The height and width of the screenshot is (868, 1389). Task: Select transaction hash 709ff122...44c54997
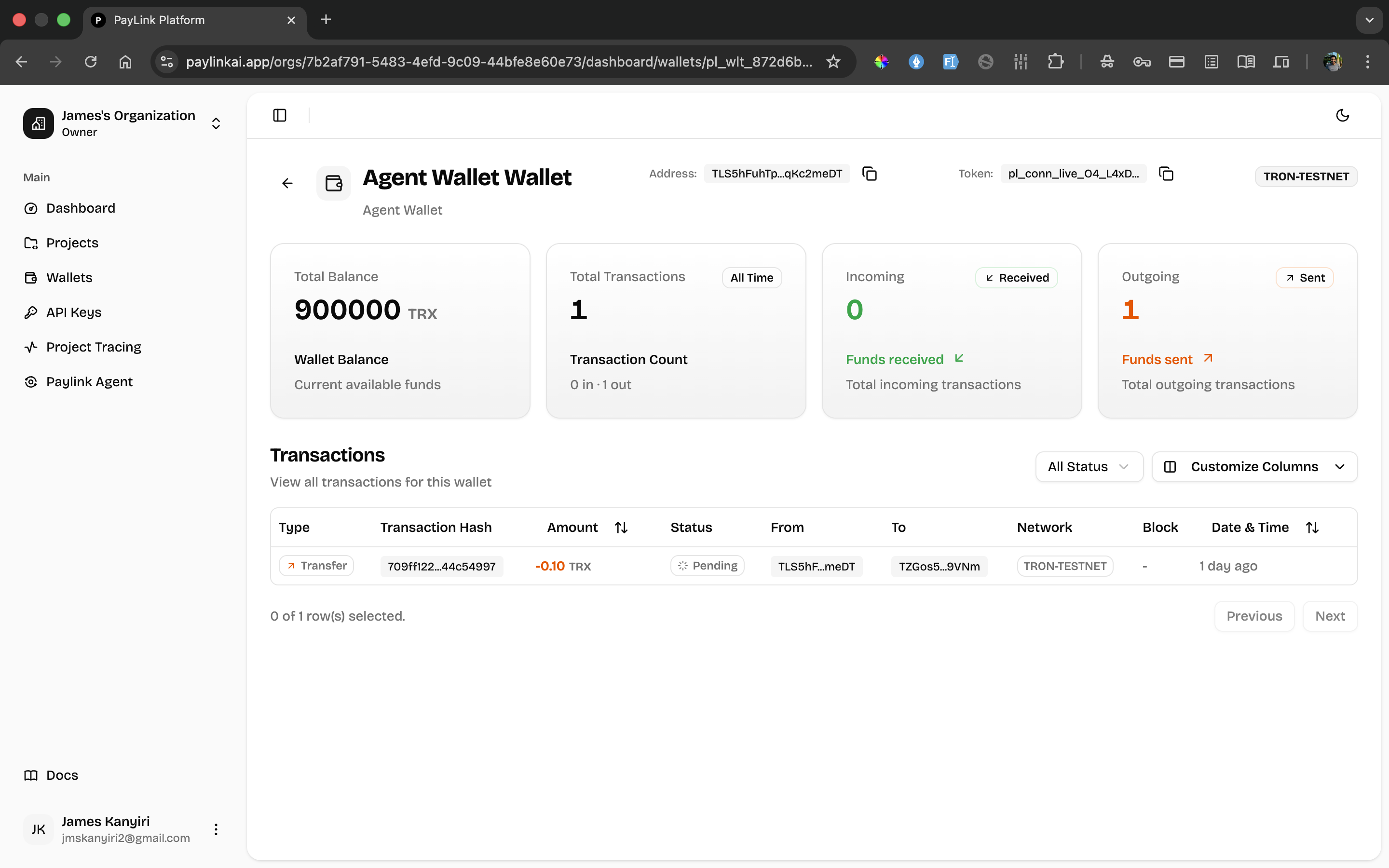click(441, 566)
